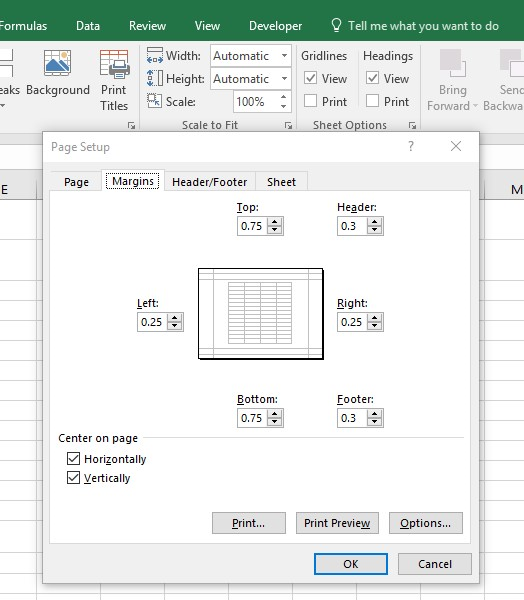The width and height of the screenshot is (524, 600).
Task: Decrease the Footer margin value
Action: 374,422
